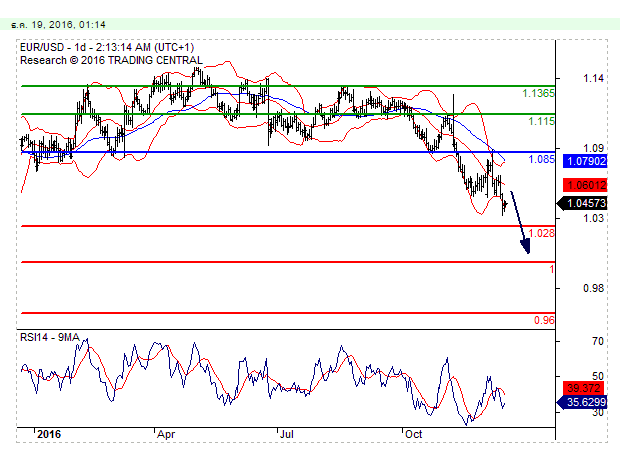This screenshot has width=620, height=472.
Task: Click the blue price tag 1.07902
Action: point(585,161)
